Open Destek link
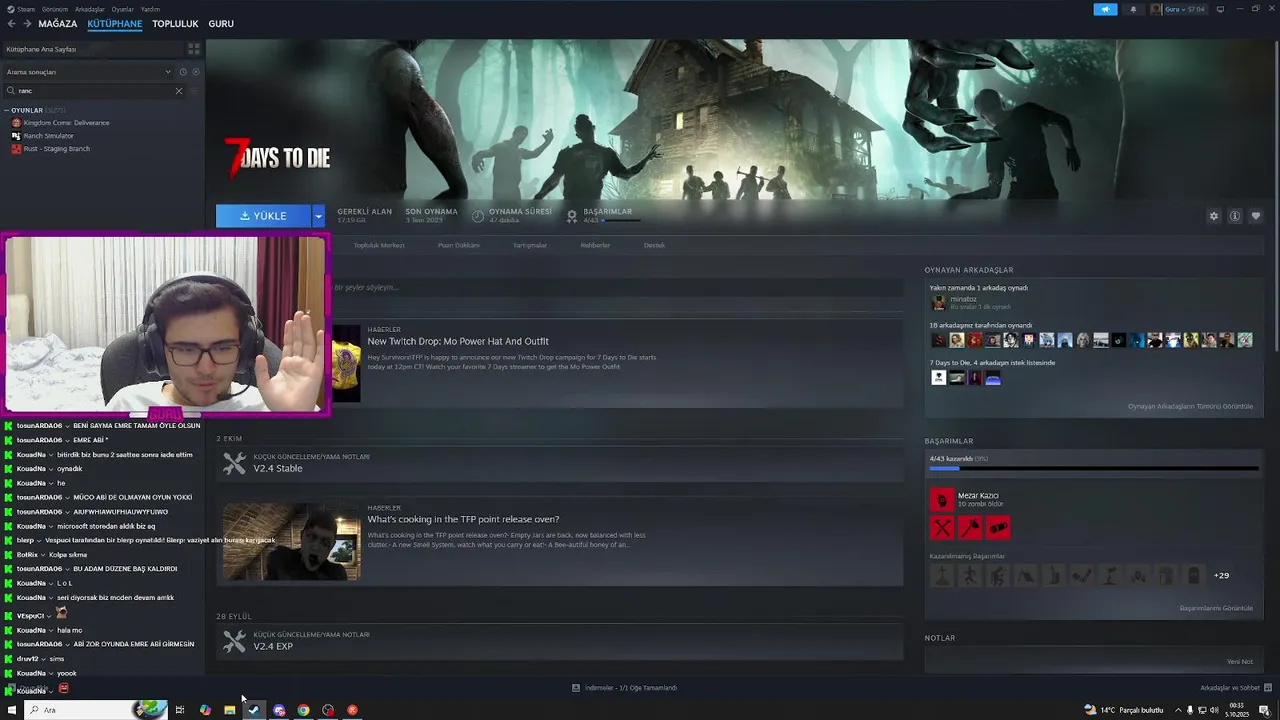Viewport: 1280px width, 720px height. [x=654, y=245]
